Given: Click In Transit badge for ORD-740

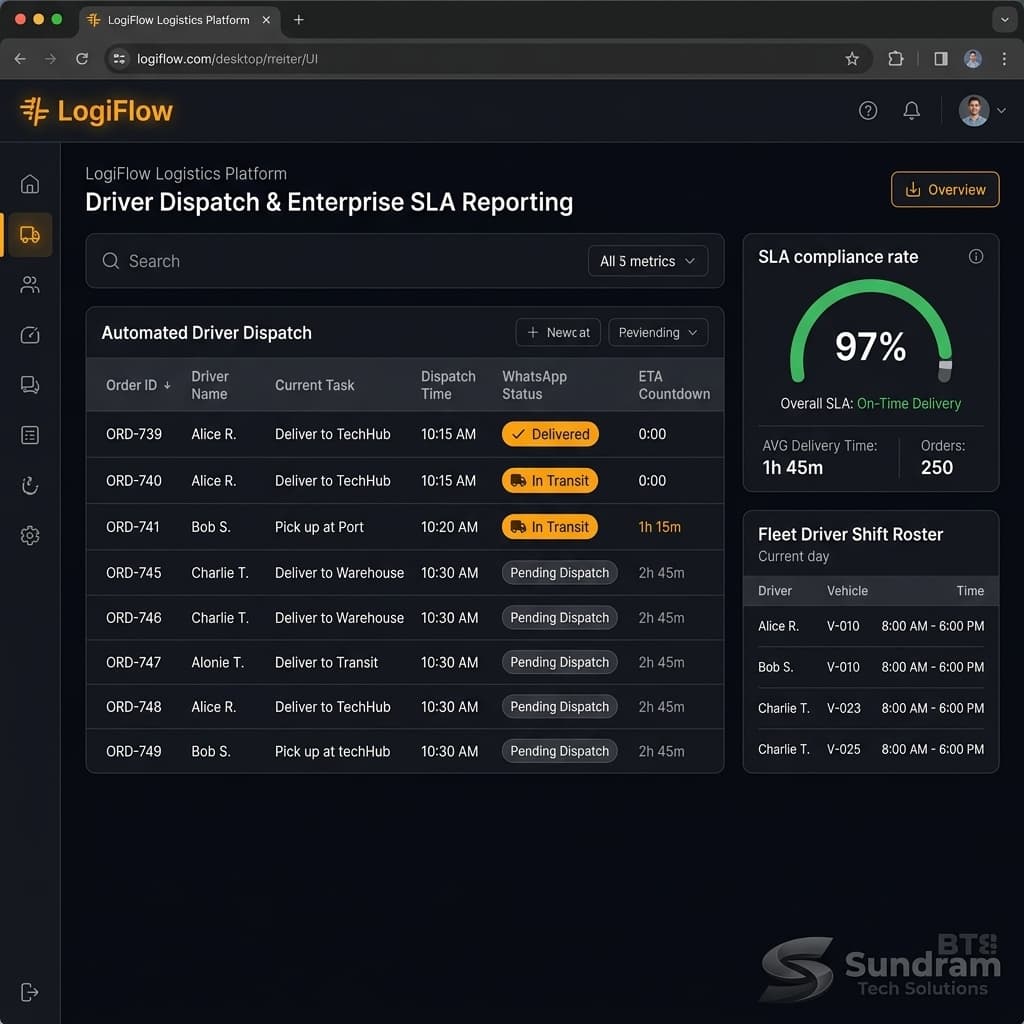Looking at the screenshot, I should coord(550,481).
